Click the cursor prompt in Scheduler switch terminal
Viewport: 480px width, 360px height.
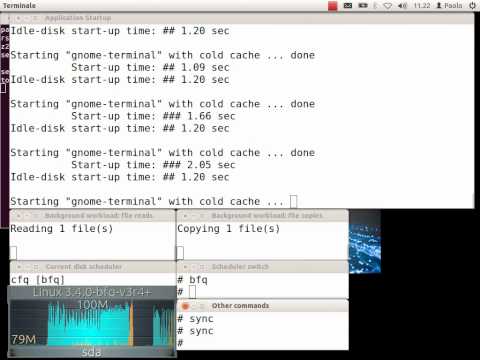192,292
